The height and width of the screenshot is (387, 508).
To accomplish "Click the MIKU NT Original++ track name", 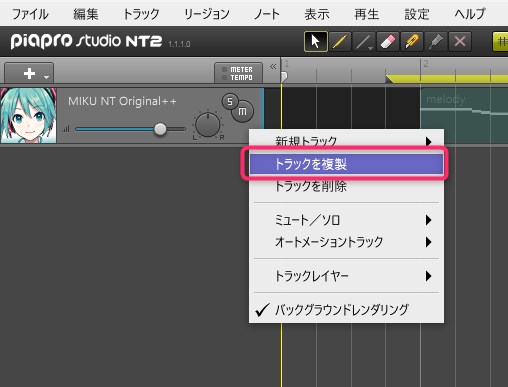I will click(122, 101).
